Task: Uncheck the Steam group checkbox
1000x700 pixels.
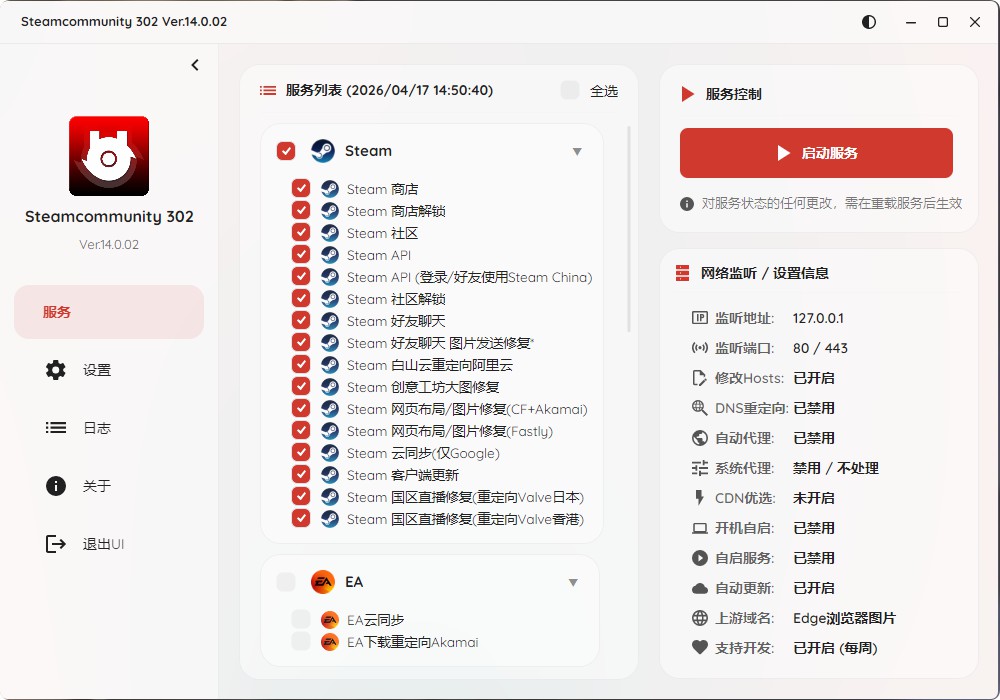Action: [x=286, y=151]
